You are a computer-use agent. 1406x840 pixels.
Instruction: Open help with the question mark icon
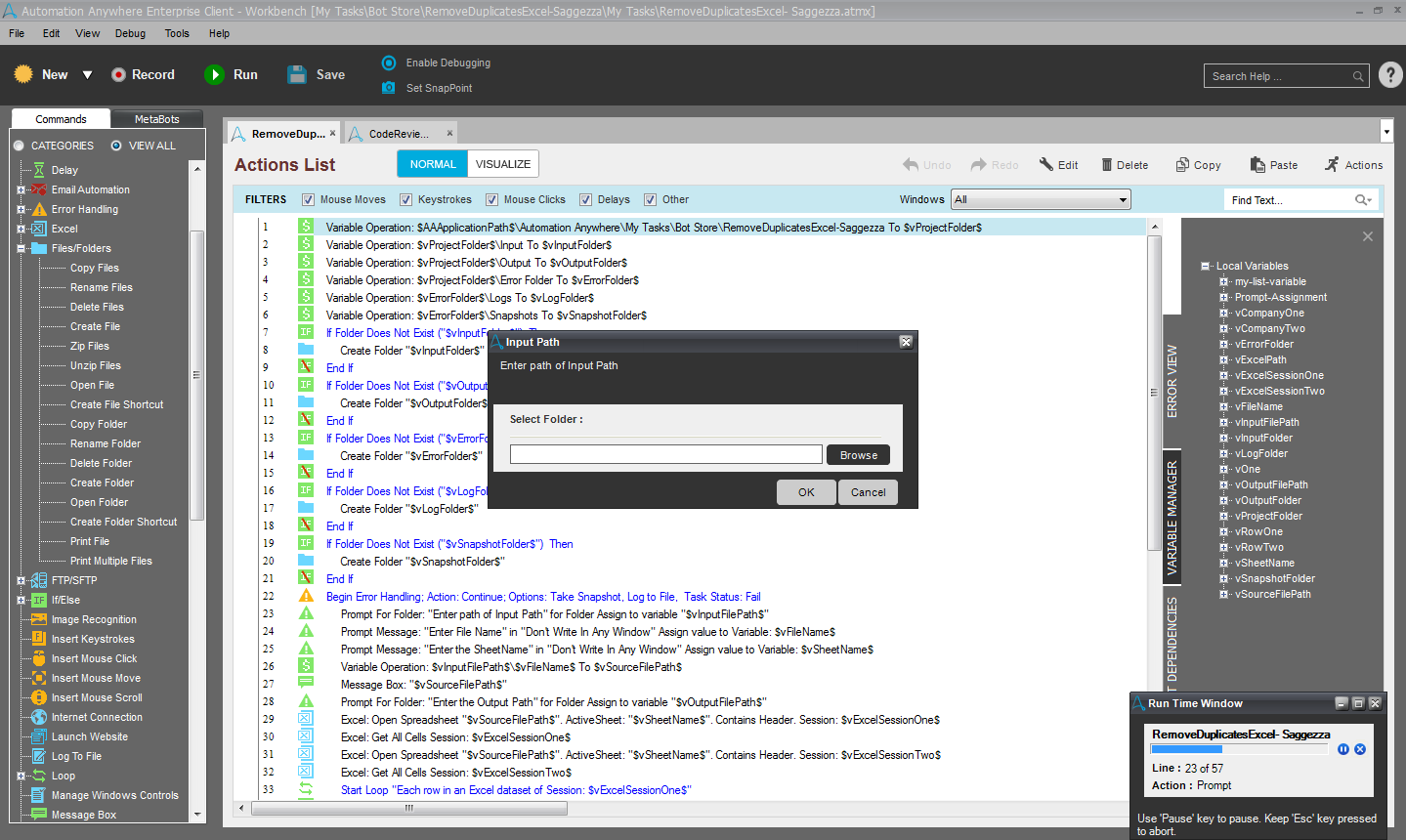(1390, 75)
